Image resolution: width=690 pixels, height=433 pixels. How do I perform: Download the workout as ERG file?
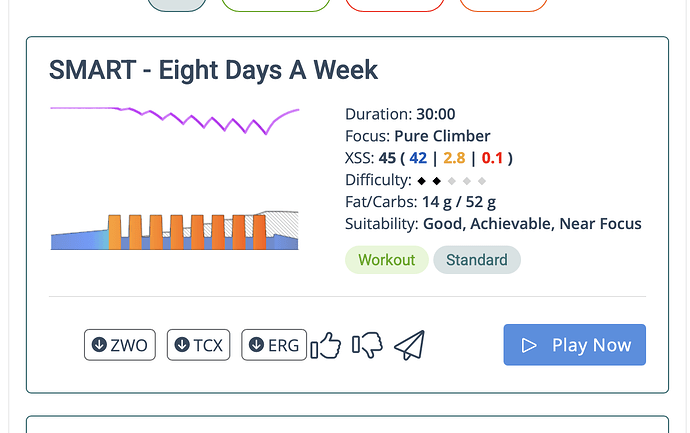[274, 345]
